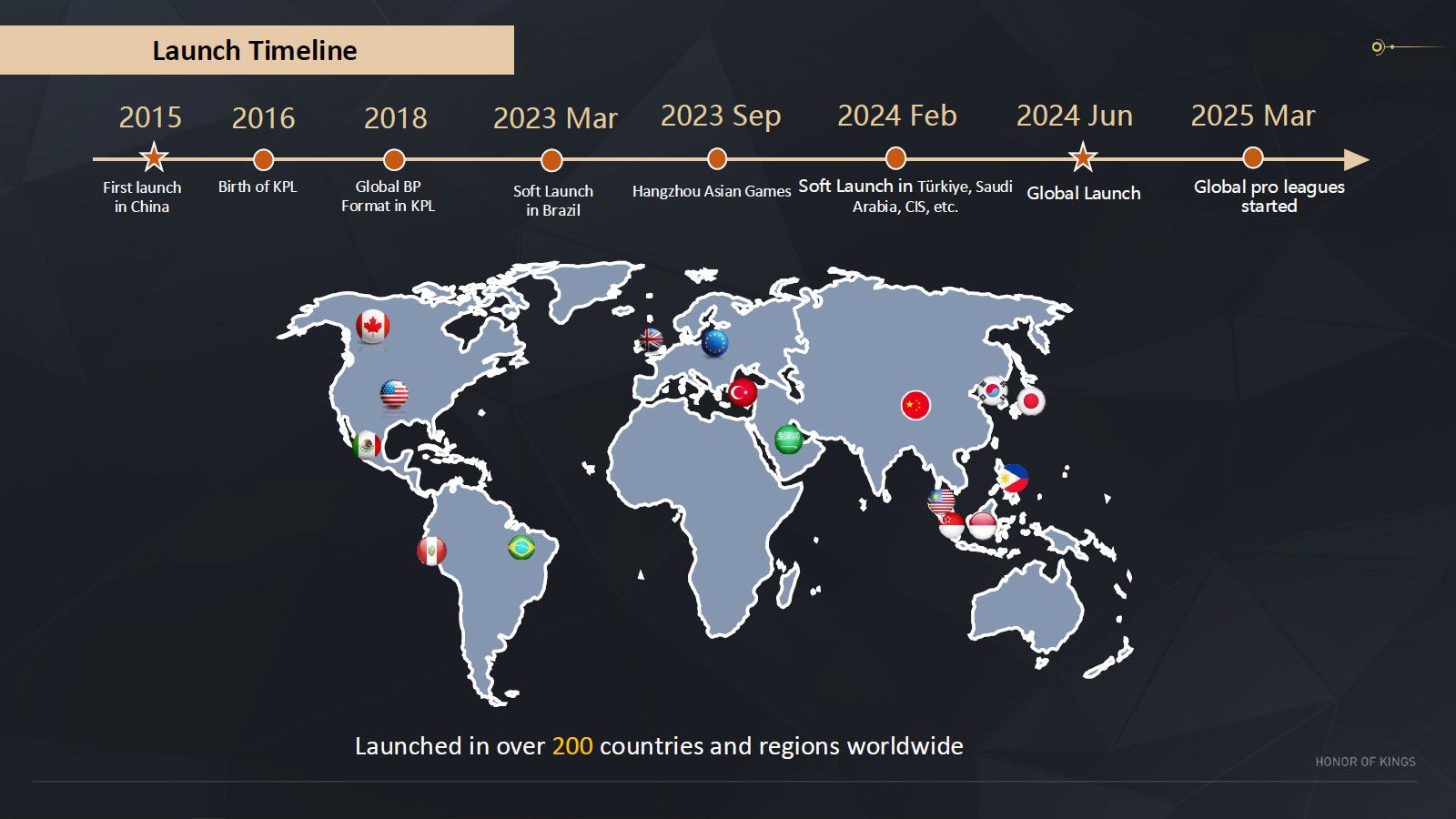
Task: Click the Japan flag icon
Action: click(1031, 400)
